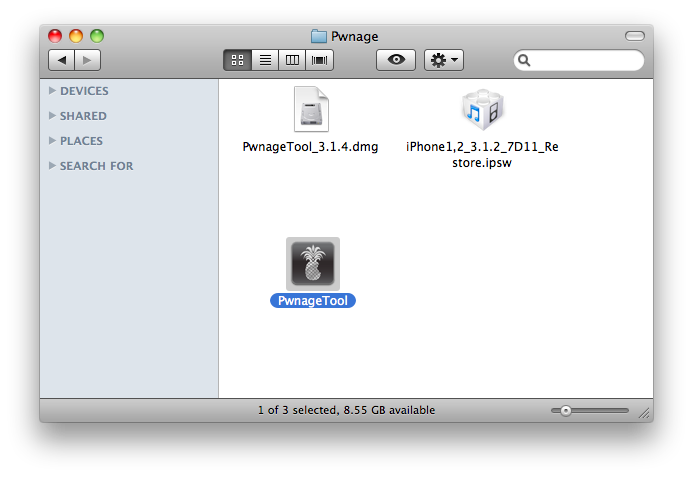Select the PwnageTool_3.1.4.dmg disk image icon
This screenshot has height=477, width=693.
pos(311,111)
